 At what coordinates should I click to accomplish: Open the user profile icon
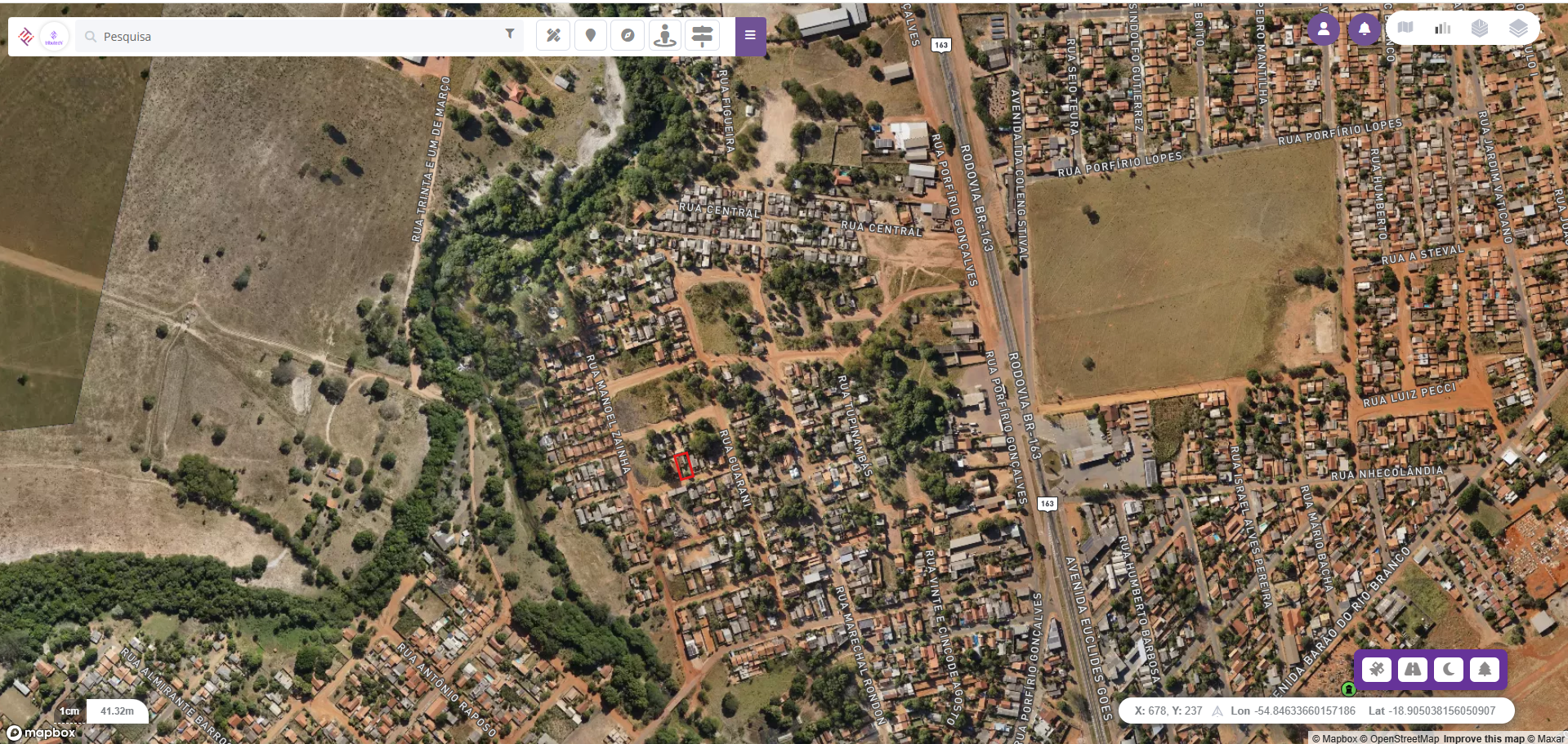tap(1324, 29)
